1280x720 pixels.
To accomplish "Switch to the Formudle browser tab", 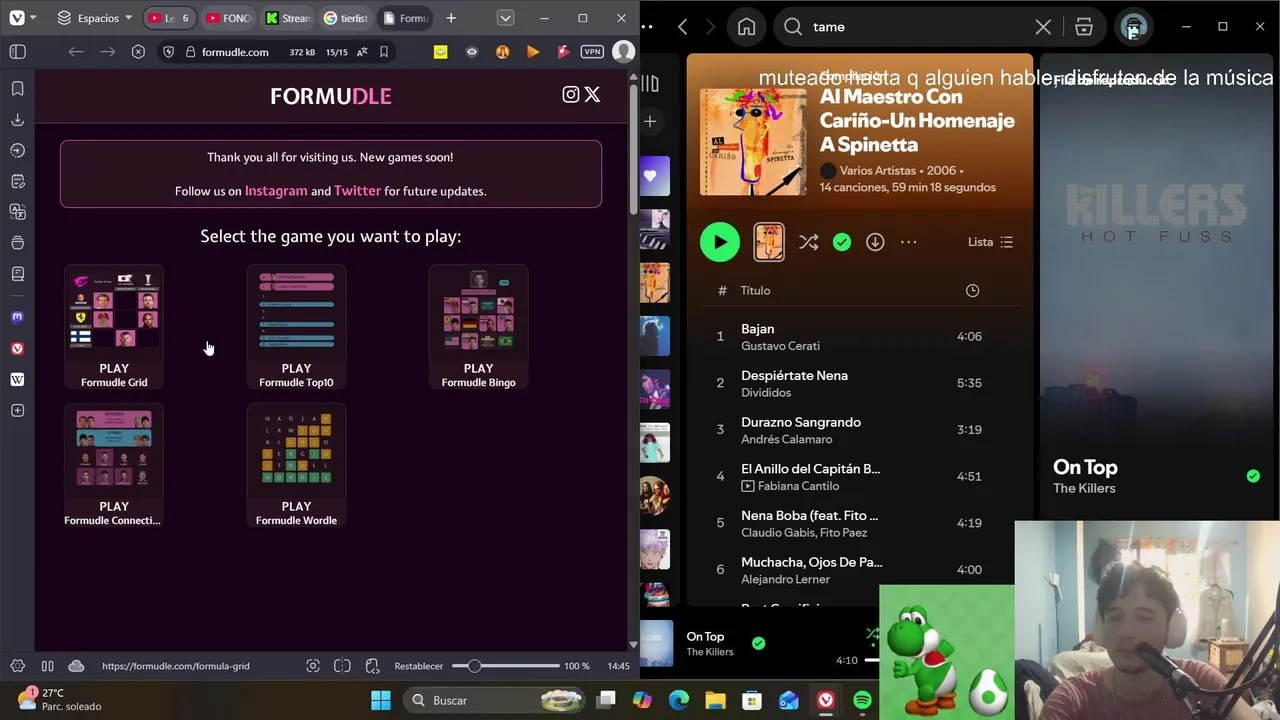I will click(x=405, y=18).
